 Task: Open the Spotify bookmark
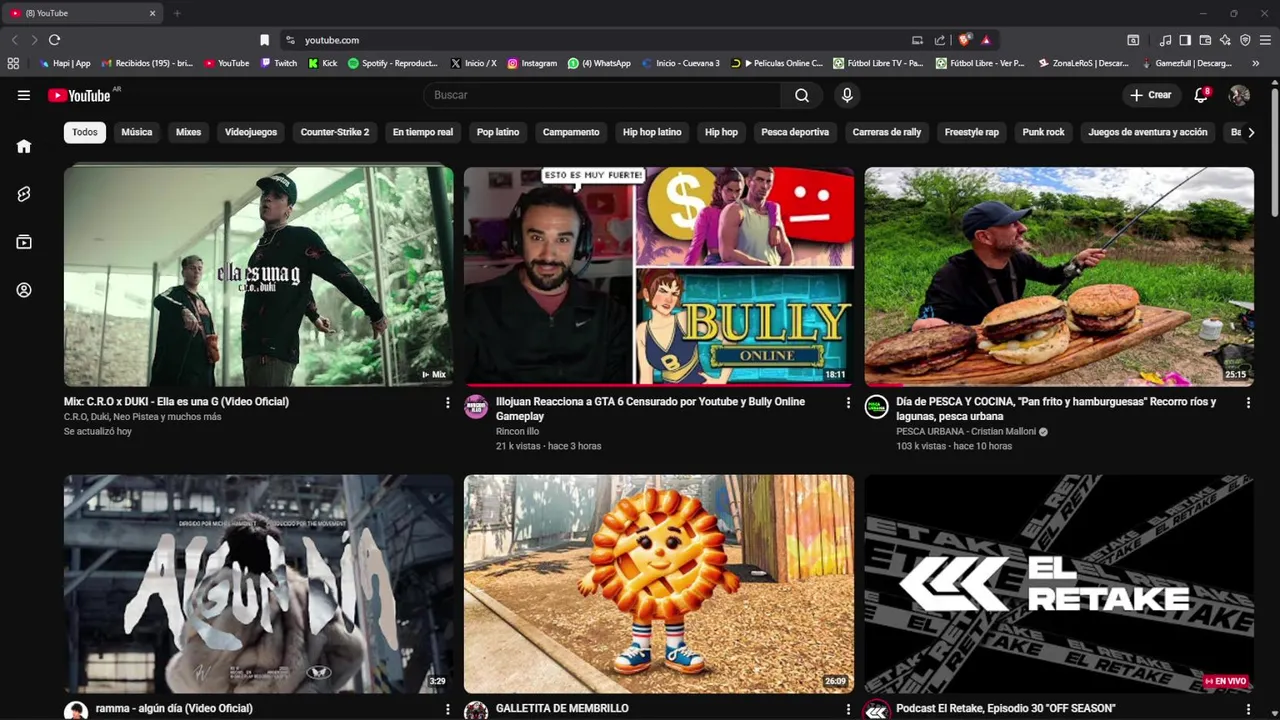[393, 63]
